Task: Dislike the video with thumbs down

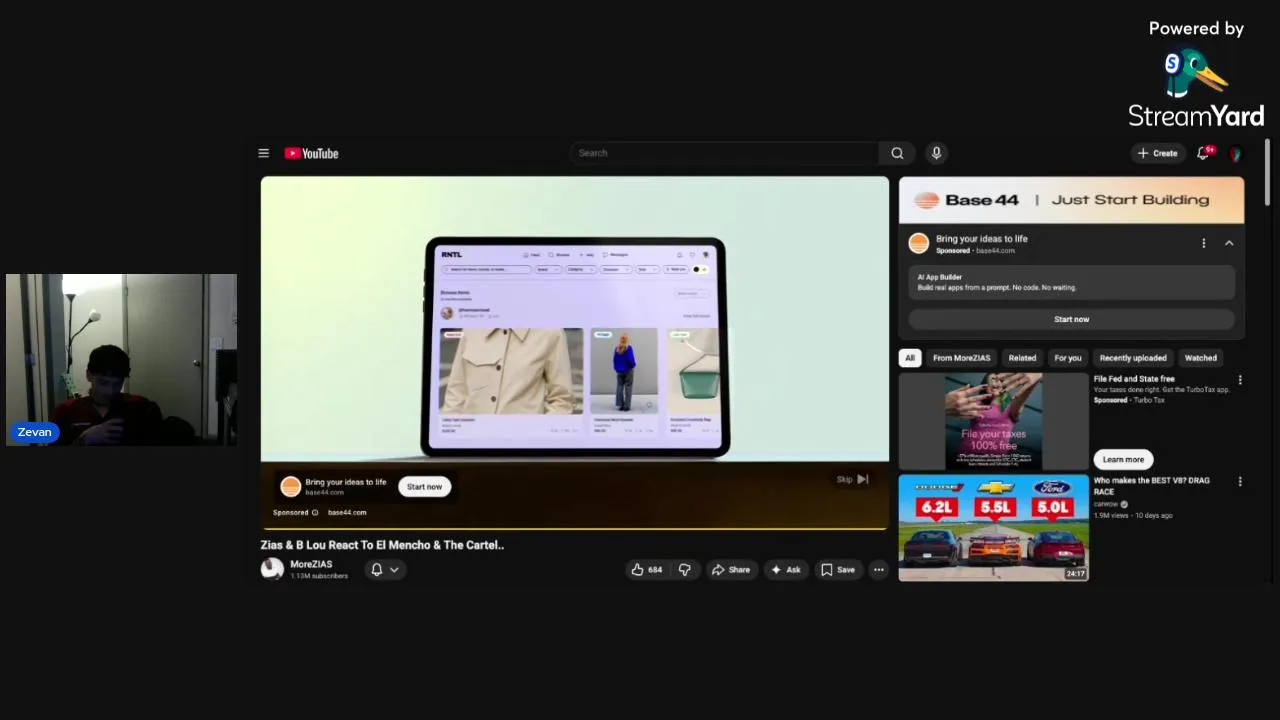Action: point(685,570)
